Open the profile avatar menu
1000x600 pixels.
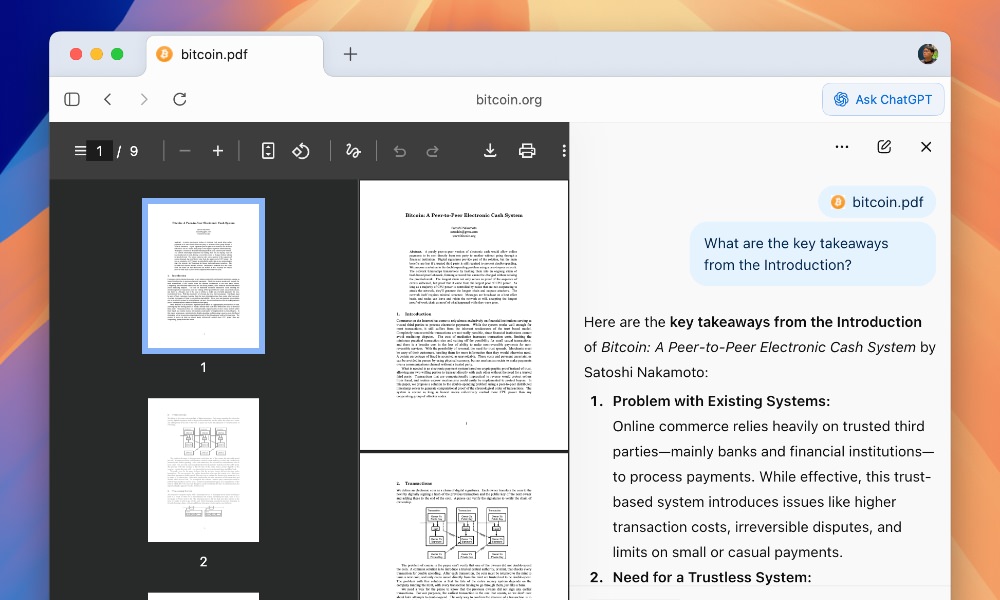[x=928, y=54]
